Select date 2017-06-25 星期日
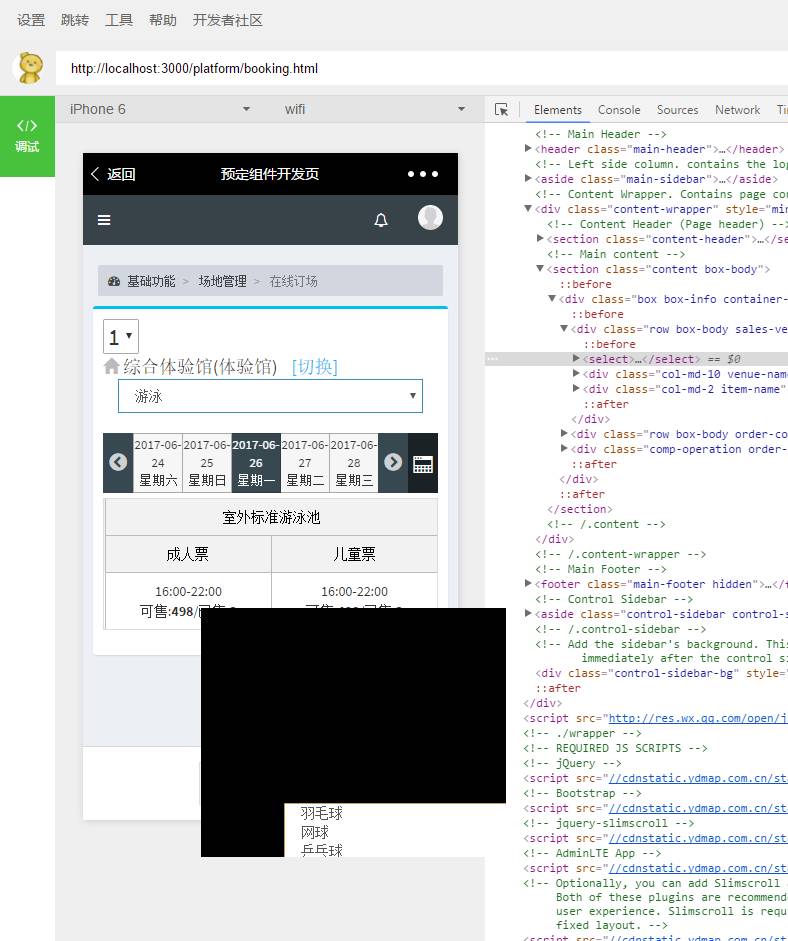 (x=207, y=463)
